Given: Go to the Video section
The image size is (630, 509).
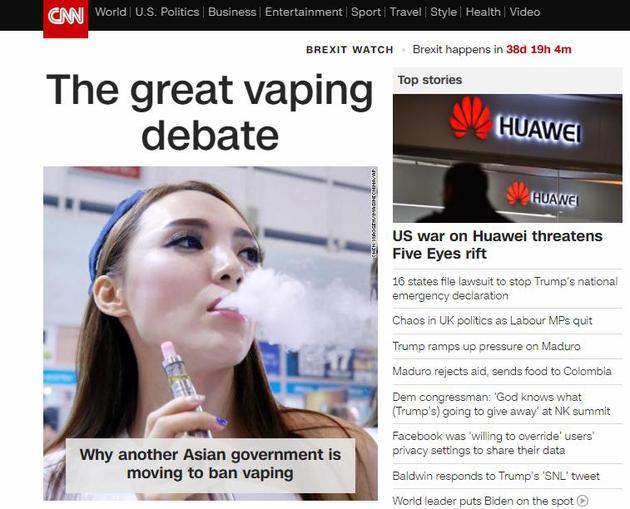Looking at the screenshot, I should (x=525, y=12).
